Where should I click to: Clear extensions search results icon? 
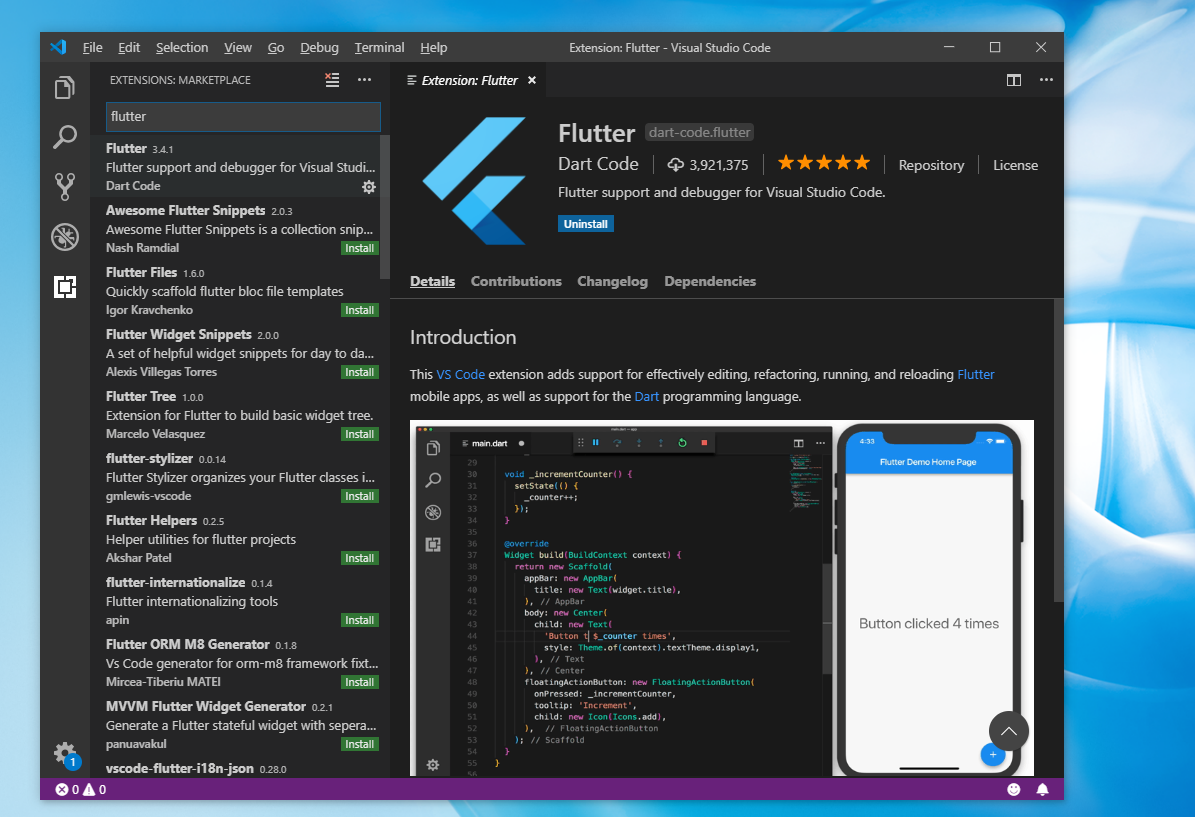[x=332, y=80]
